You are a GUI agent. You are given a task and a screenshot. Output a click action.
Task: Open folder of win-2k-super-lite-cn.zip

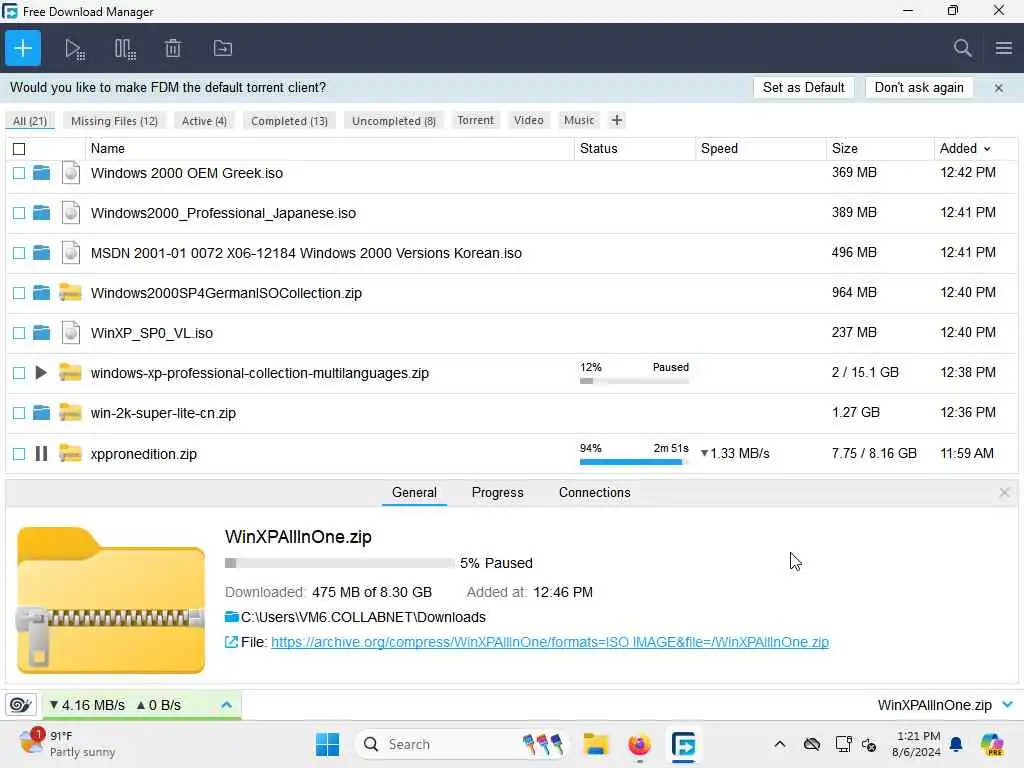(x=41, y=412)
